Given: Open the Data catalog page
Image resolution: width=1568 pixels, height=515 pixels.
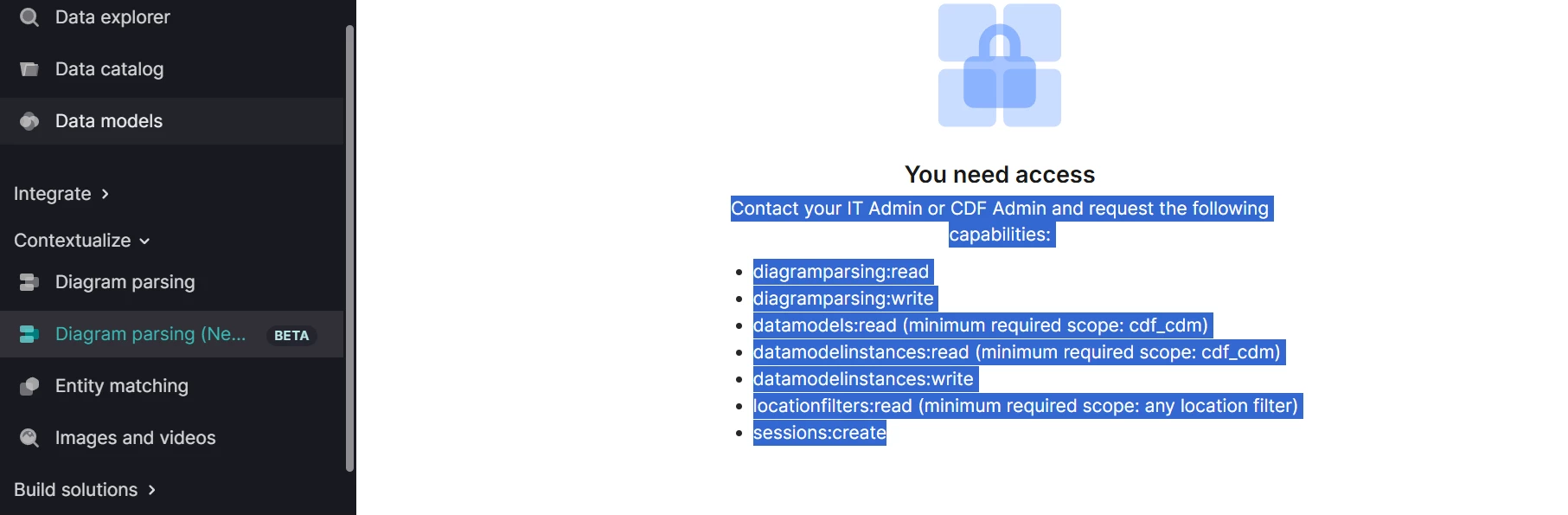Looking at the screenshot, I should [x=109, y=69].
